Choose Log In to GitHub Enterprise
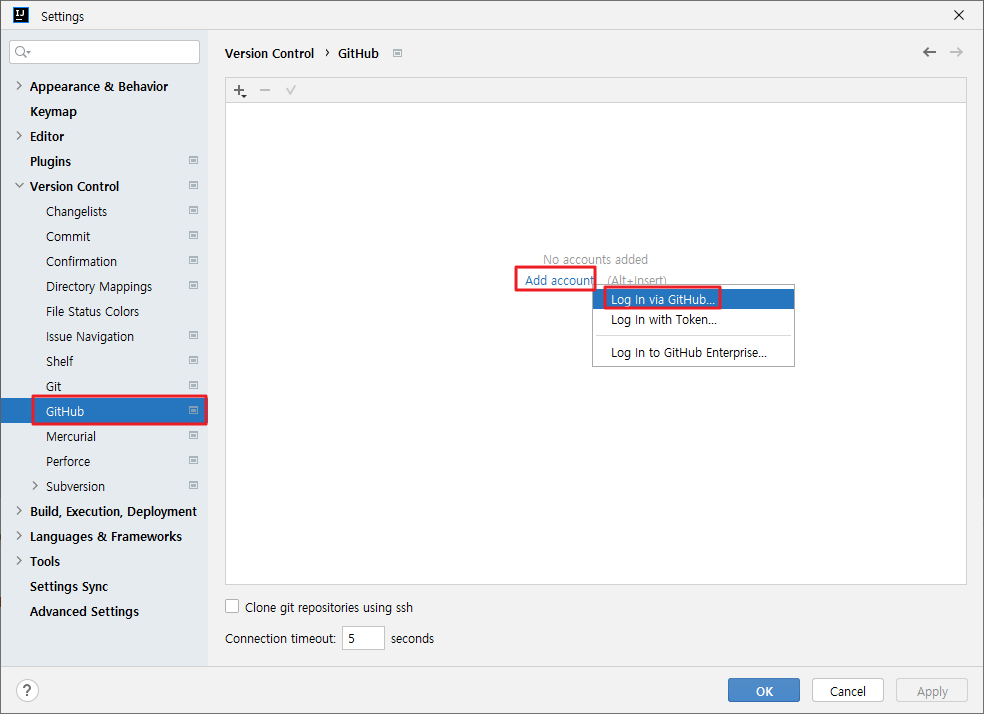The image size is (984, 714). pos(693,353)
